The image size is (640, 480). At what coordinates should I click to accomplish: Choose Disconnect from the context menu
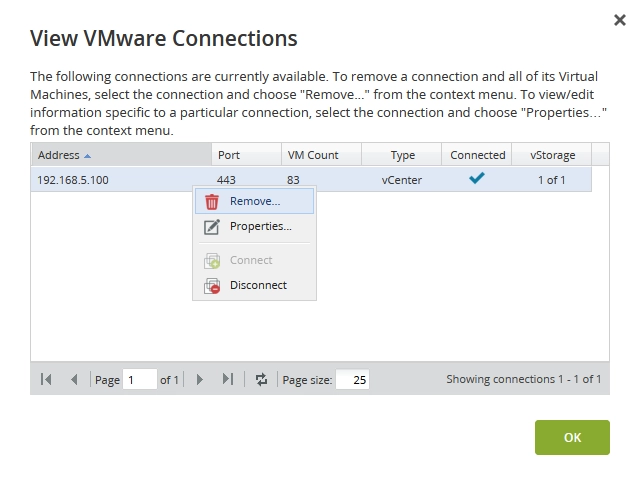tap(254, 285)
